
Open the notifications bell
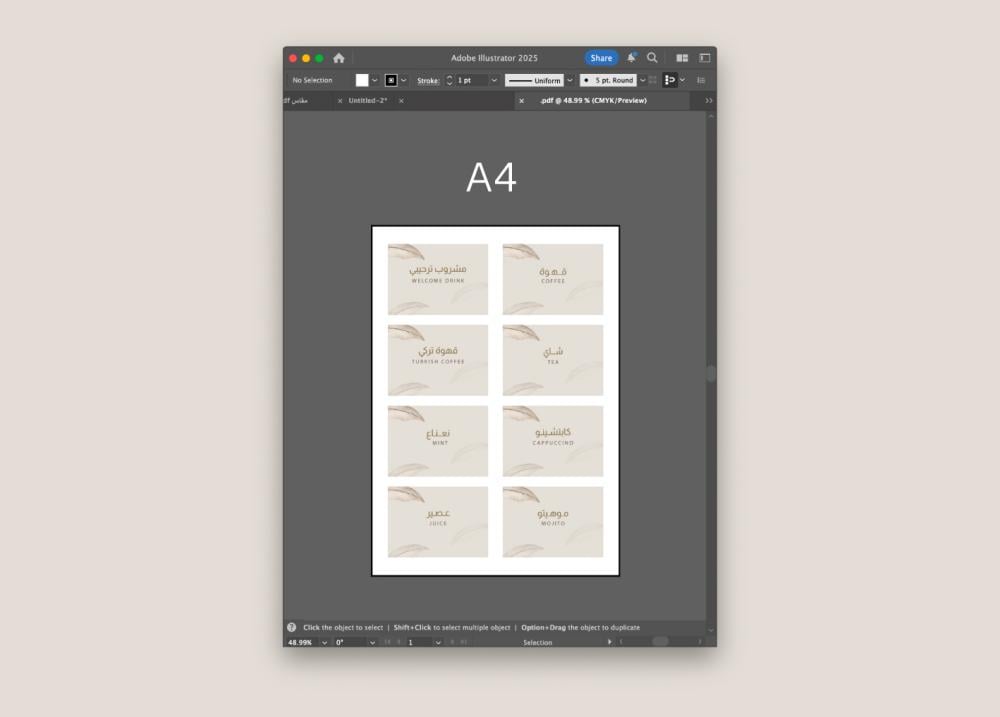(x=631, y=58)
